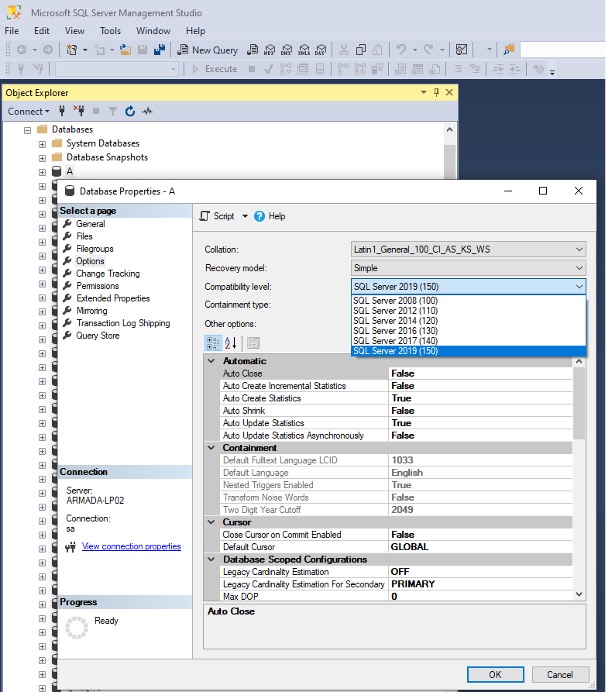Screen dimensions: 606x692
Task: Open the File menu
Action: [11, 31]
